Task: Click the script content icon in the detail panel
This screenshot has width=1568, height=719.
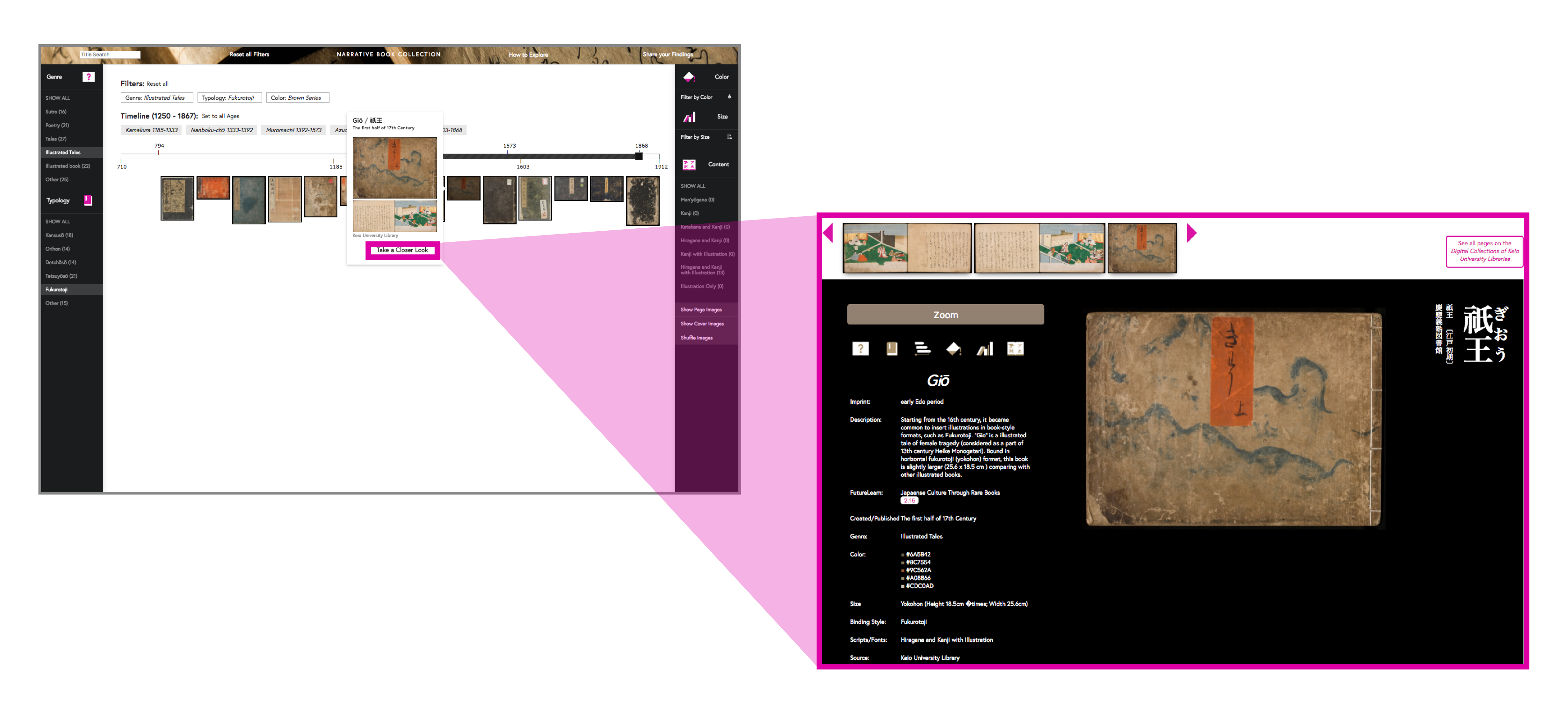Action: tap(1015, 348)
